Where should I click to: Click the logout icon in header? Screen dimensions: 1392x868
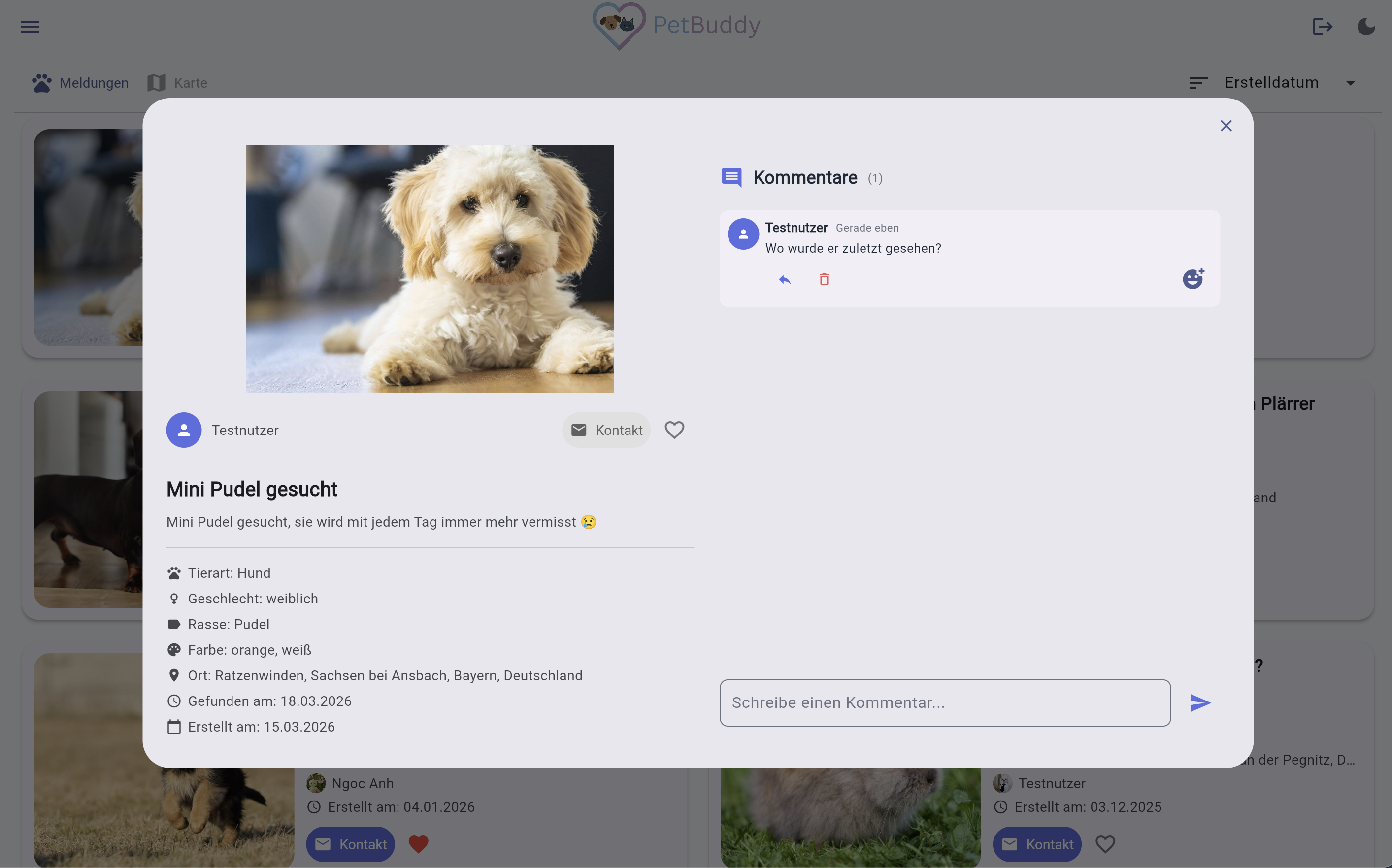tap(1322, 27)
